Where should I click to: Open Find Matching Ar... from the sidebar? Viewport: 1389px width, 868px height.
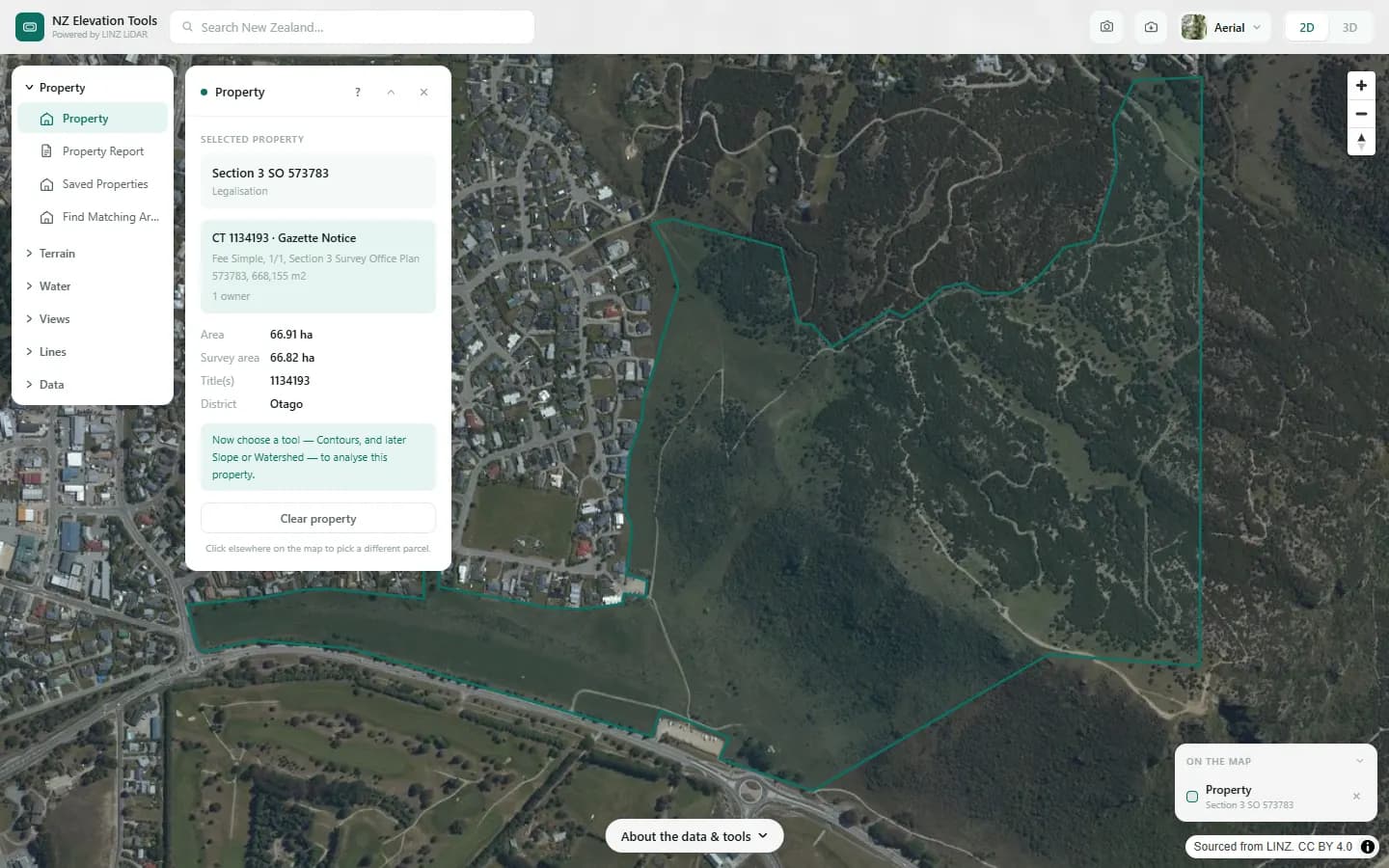point(93,217)
